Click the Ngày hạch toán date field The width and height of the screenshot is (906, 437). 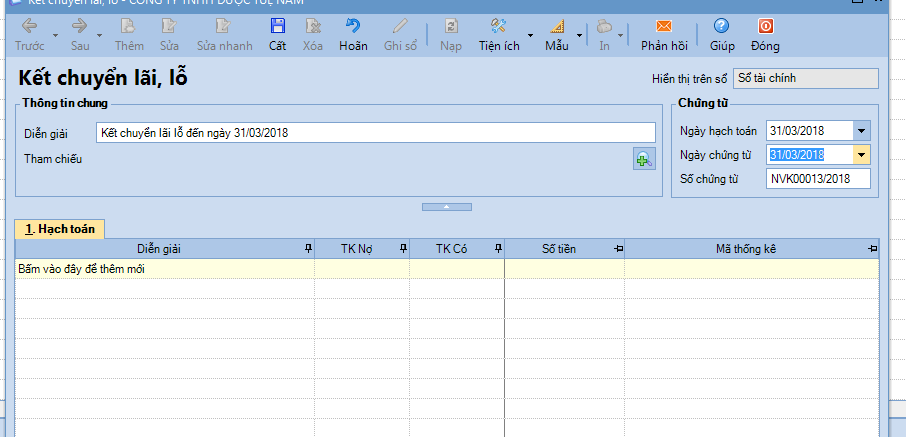pos(810,131)
